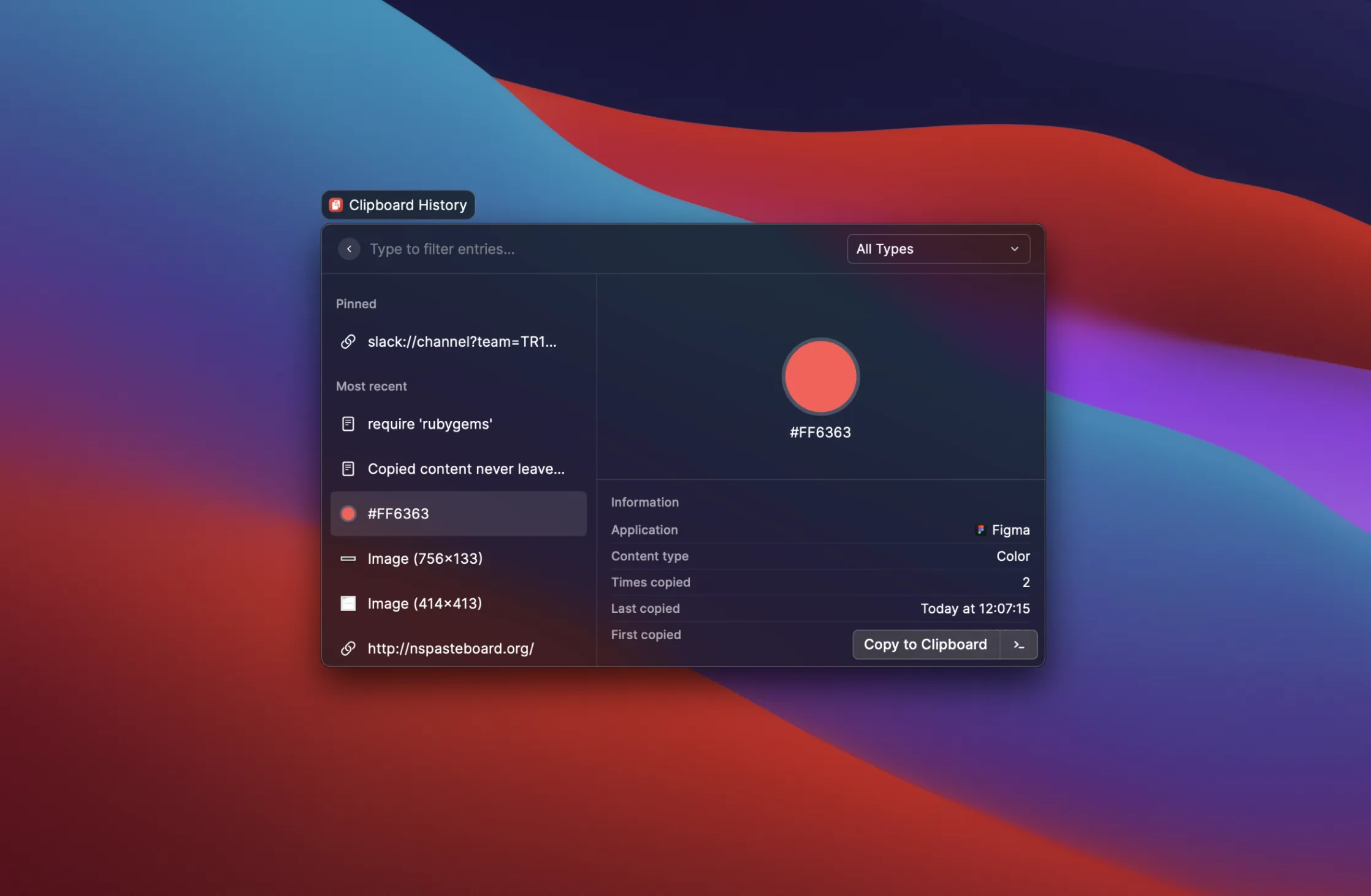Select the pinned slack://channel entry
Screen dimensions: 1371x896
462,341
